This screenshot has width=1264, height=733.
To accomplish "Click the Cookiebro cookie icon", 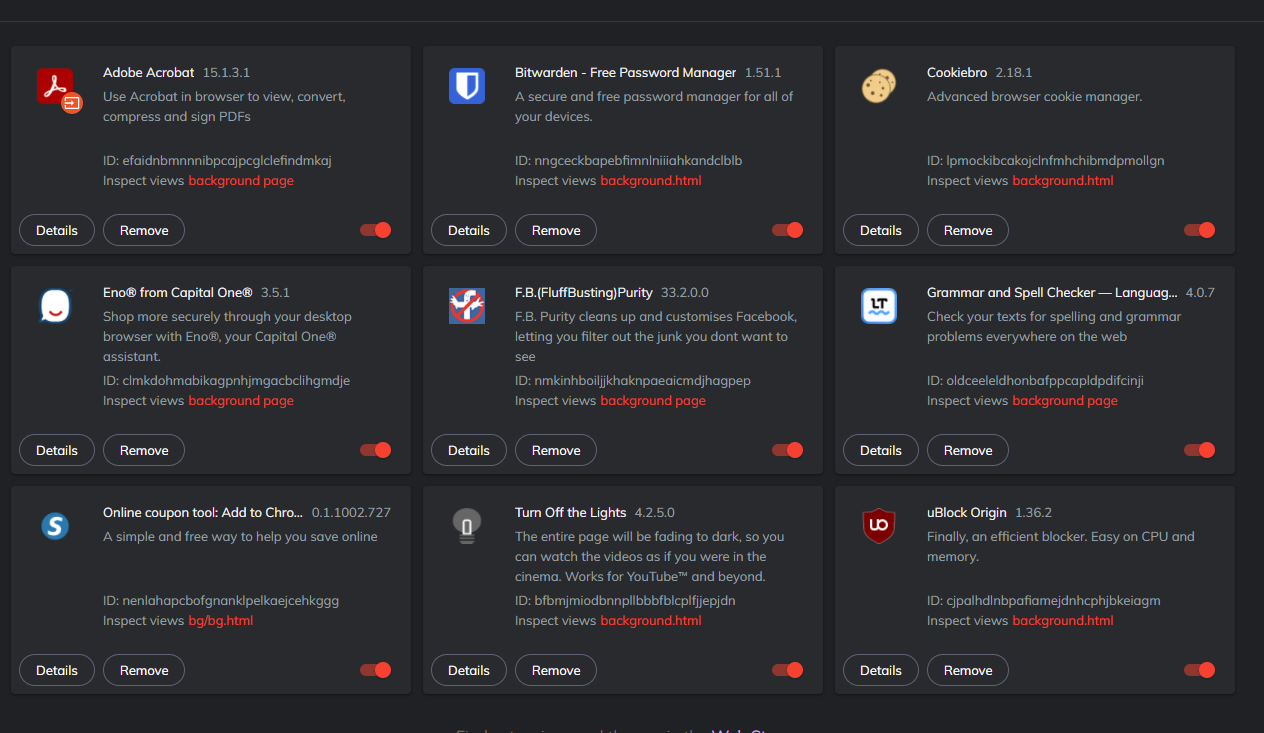I will pos(879,86).
